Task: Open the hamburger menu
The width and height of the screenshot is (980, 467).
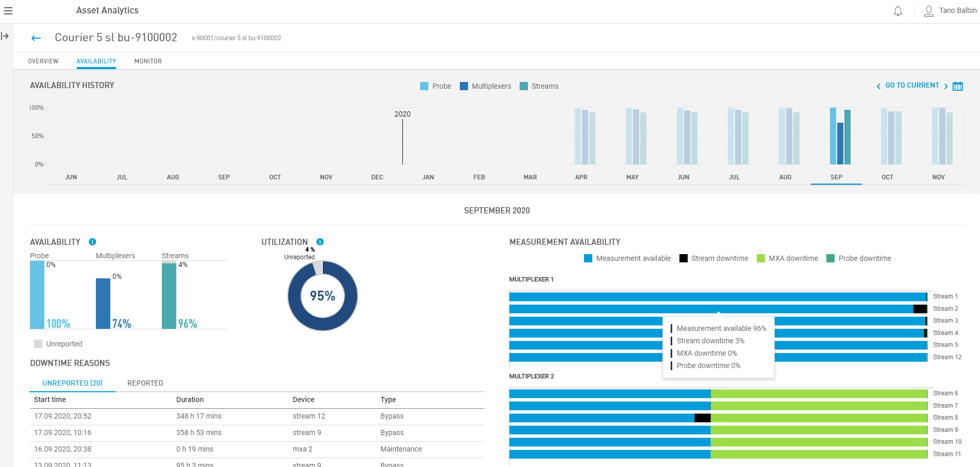Action: 8,10
